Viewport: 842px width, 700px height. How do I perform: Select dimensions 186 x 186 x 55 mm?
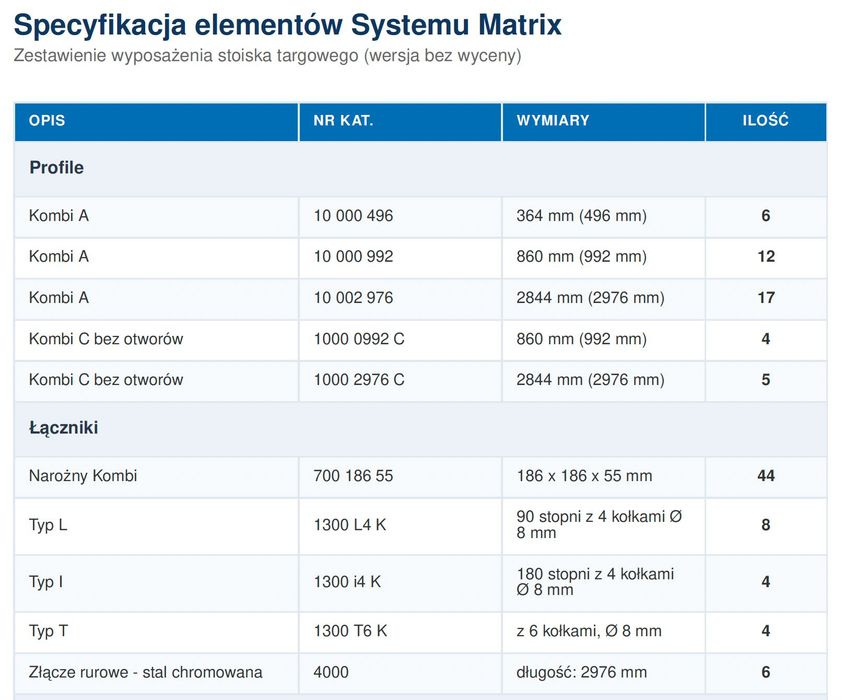(584, 476)
